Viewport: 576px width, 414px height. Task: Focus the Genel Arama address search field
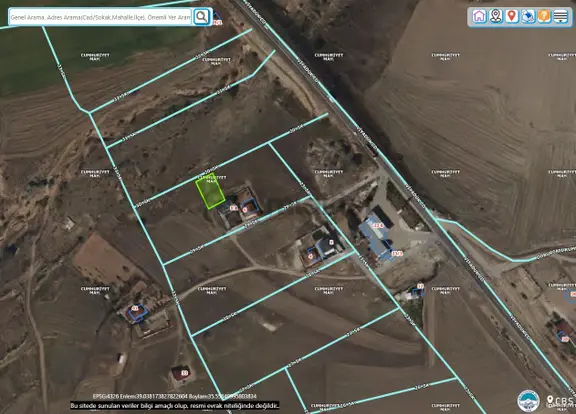pyautogui.click(x=100, y=17)
